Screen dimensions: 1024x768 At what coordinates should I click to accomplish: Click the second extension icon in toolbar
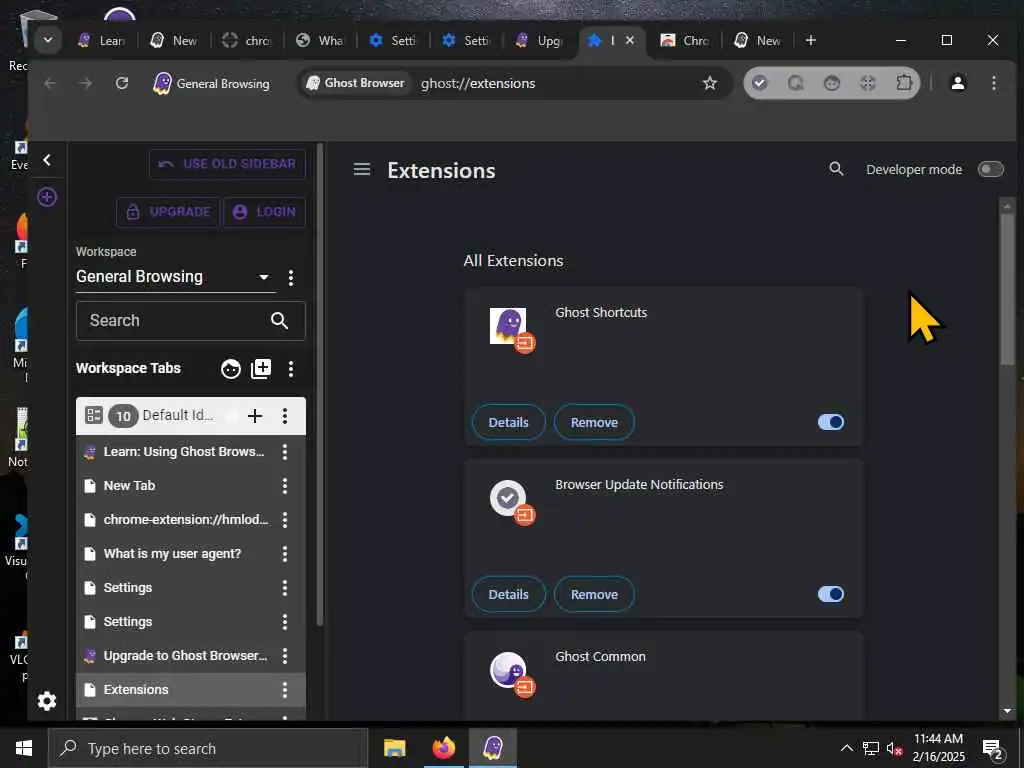click(x=795, y=83)
